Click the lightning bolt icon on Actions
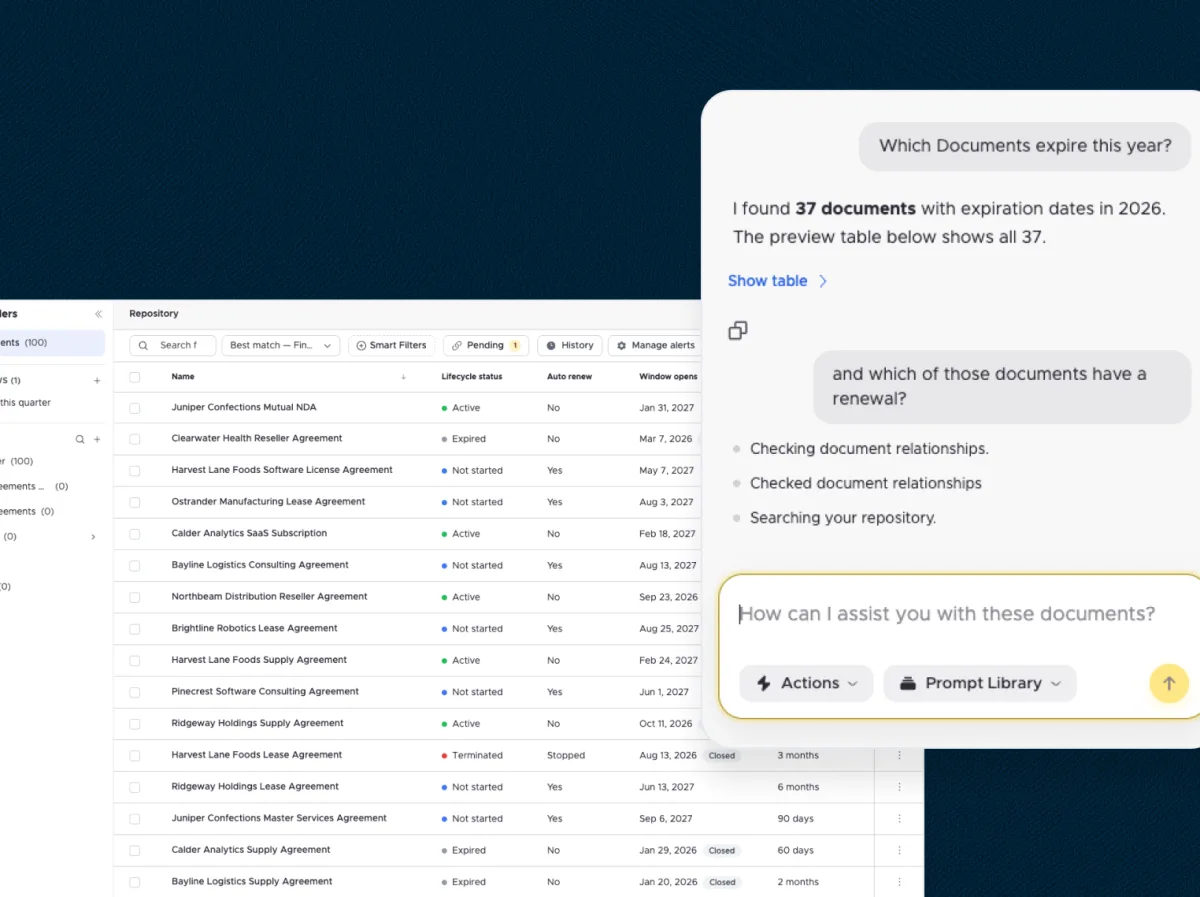Image resolution: width=1200 pixels, height=897 pixels. pyautogui.click(x=764, y=683)
